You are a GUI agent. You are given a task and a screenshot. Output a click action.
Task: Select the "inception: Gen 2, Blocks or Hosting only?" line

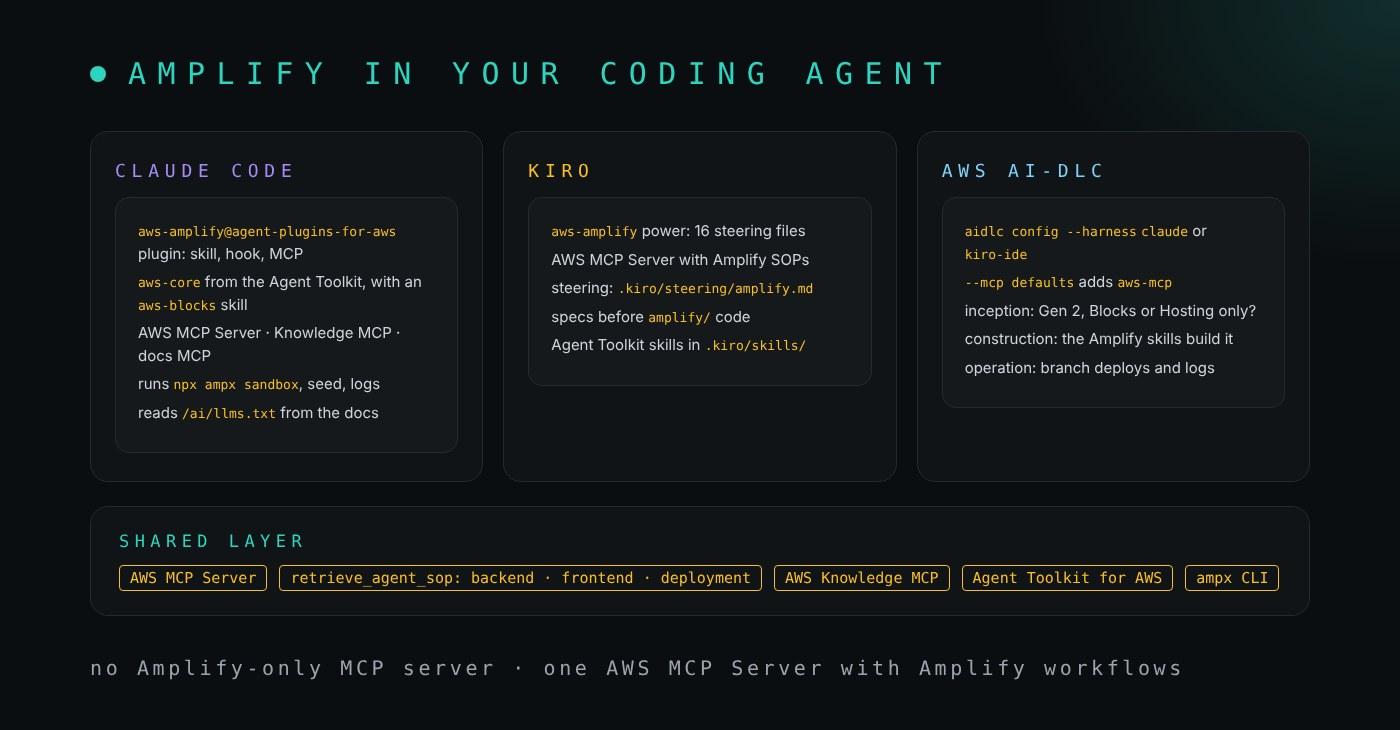[1110, 311]
